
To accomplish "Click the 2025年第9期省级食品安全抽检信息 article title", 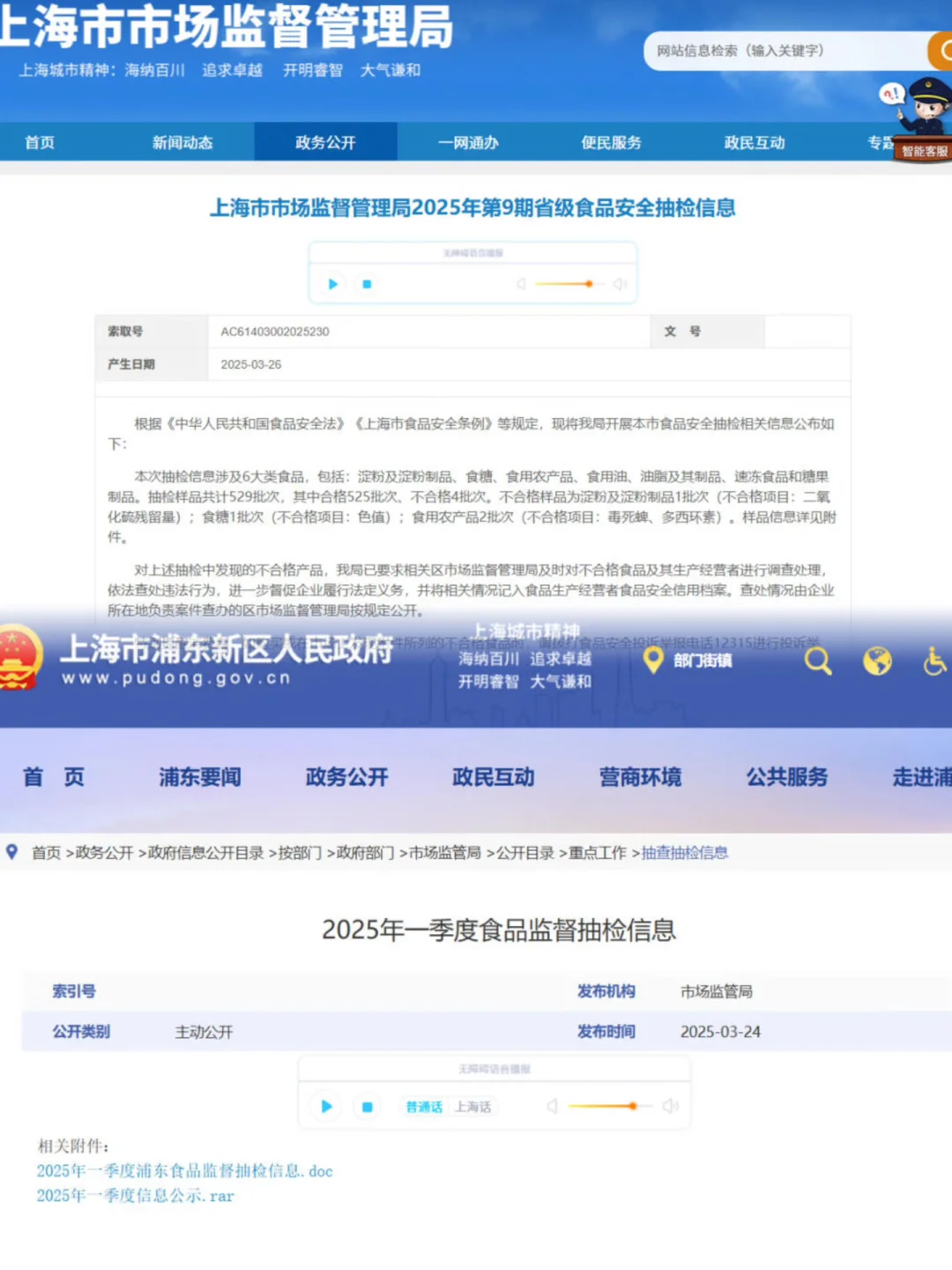I will [x=472, y=208].
